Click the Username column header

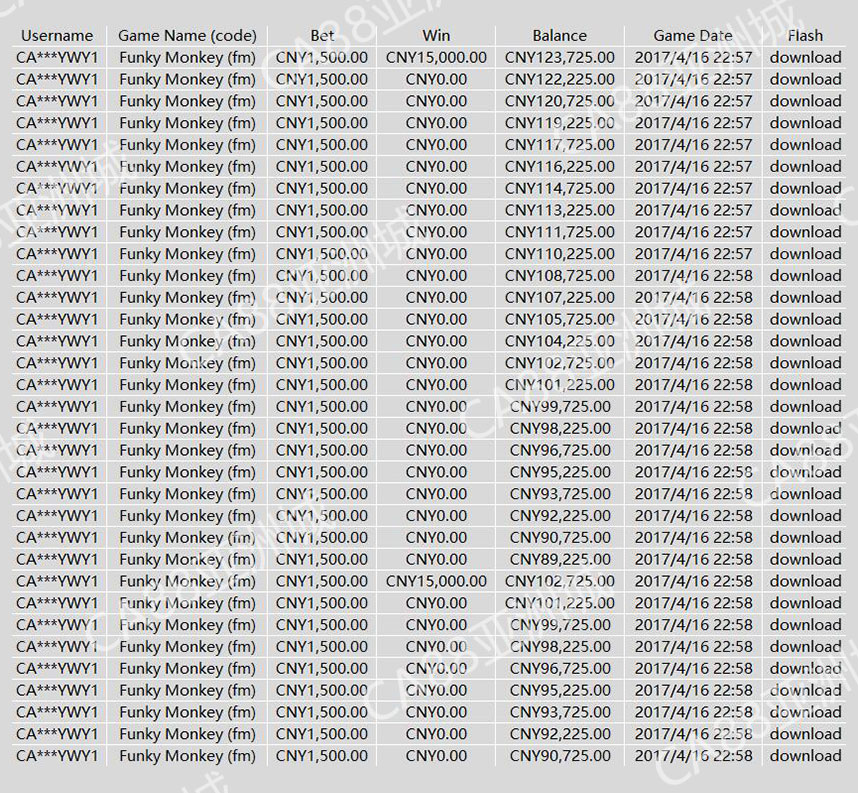[x=57, y=36]
